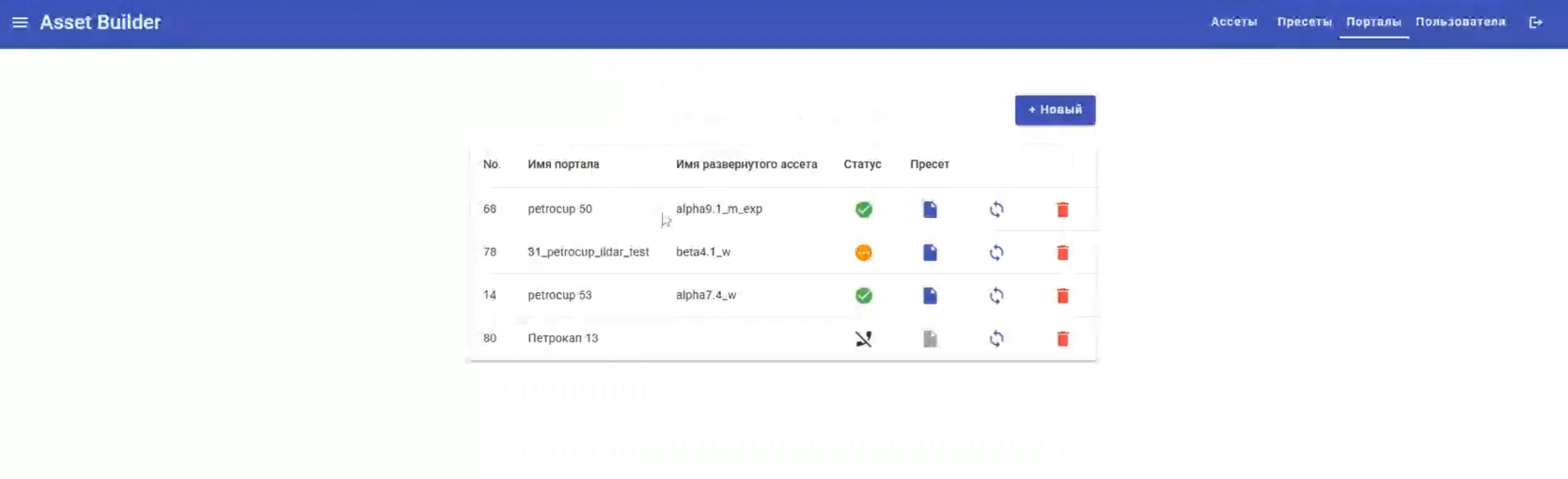This screenshot has height=479, width=1568.
Task: Delete the petrocup 53 portal
Action: pos(1062,296)
